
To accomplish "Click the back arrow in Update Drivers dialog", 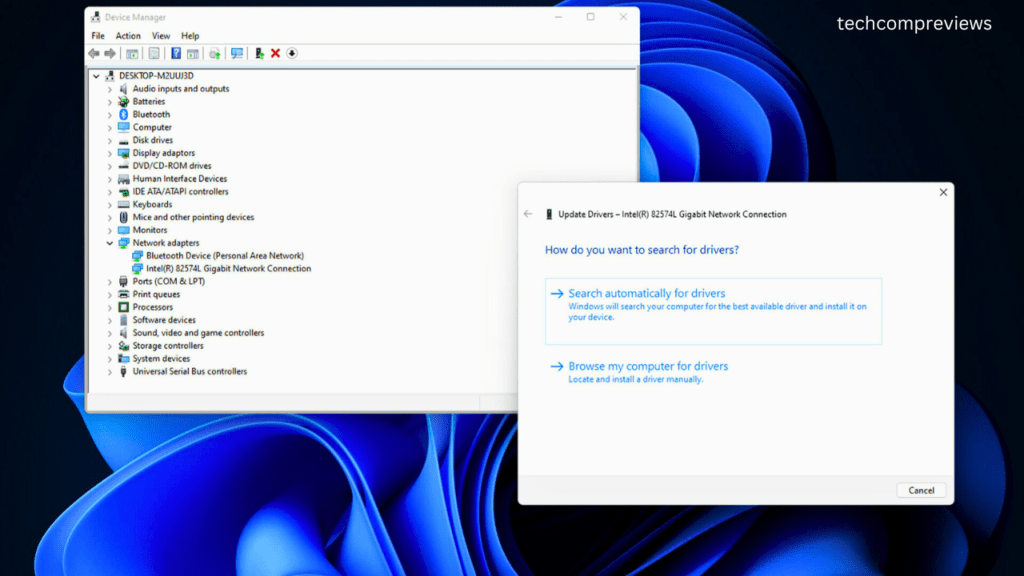I will coord(528,214).
